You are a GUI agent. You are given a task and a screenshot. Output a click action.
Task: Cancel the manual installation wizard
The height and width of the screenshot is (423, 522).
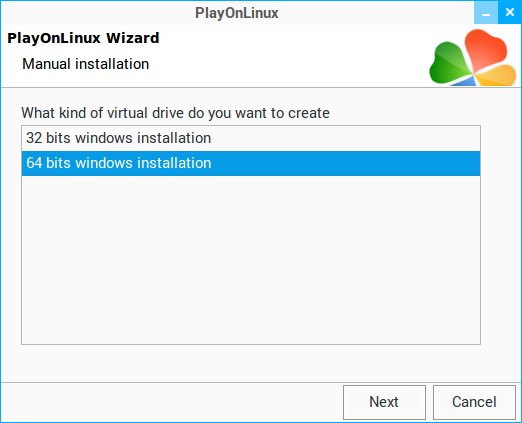pyautogui.click(x=474, y=402)
